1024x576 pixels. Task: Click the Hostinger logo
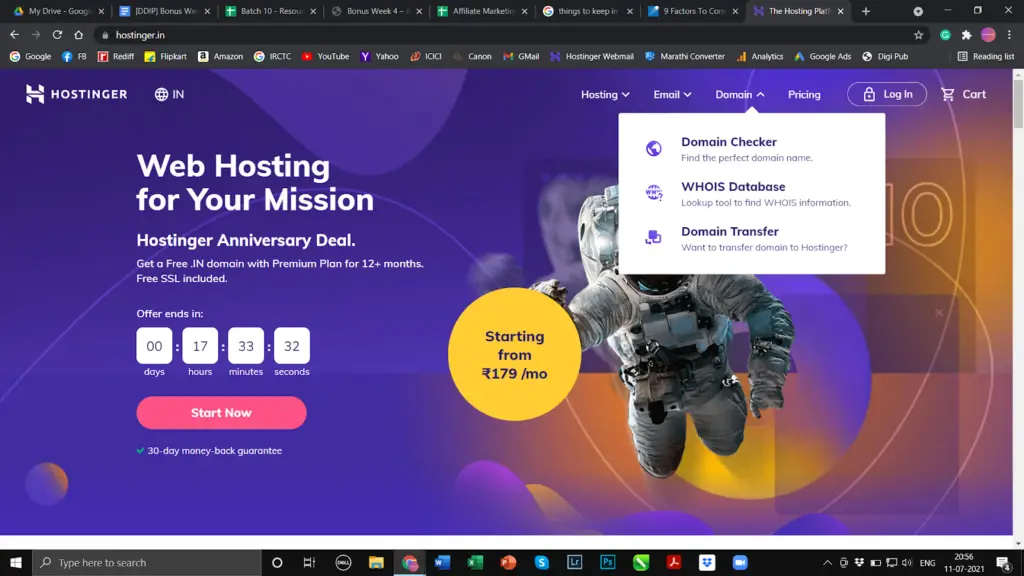(x=76, y=94)
